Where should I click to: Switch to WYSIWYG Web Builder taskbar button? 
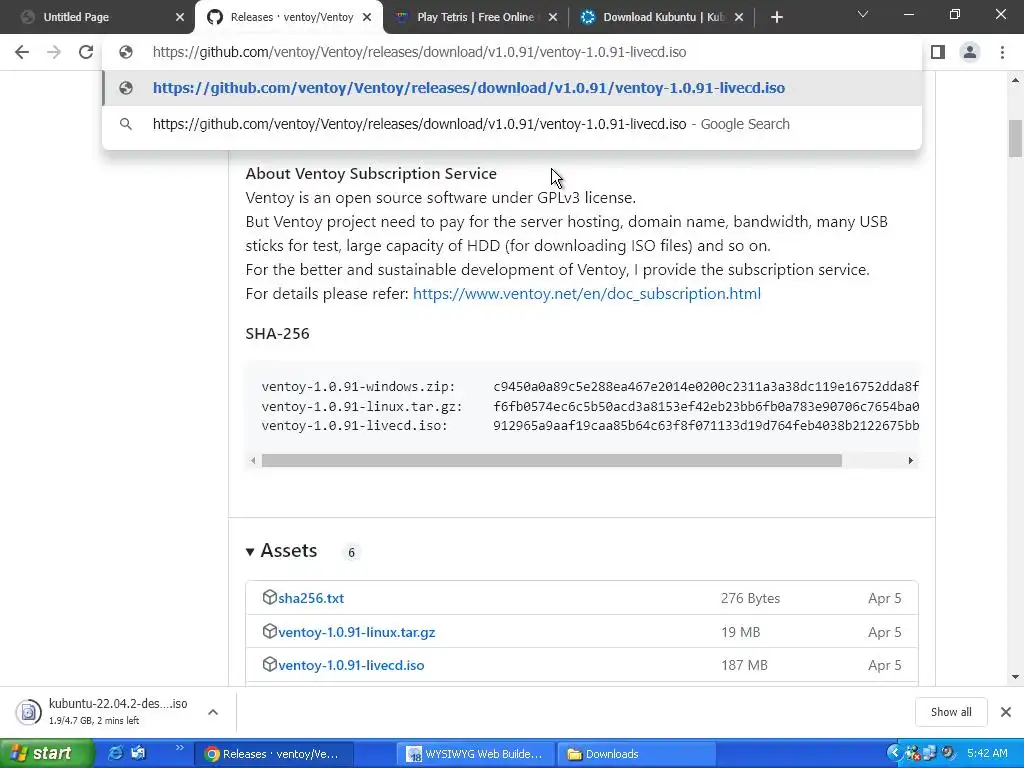477,754
